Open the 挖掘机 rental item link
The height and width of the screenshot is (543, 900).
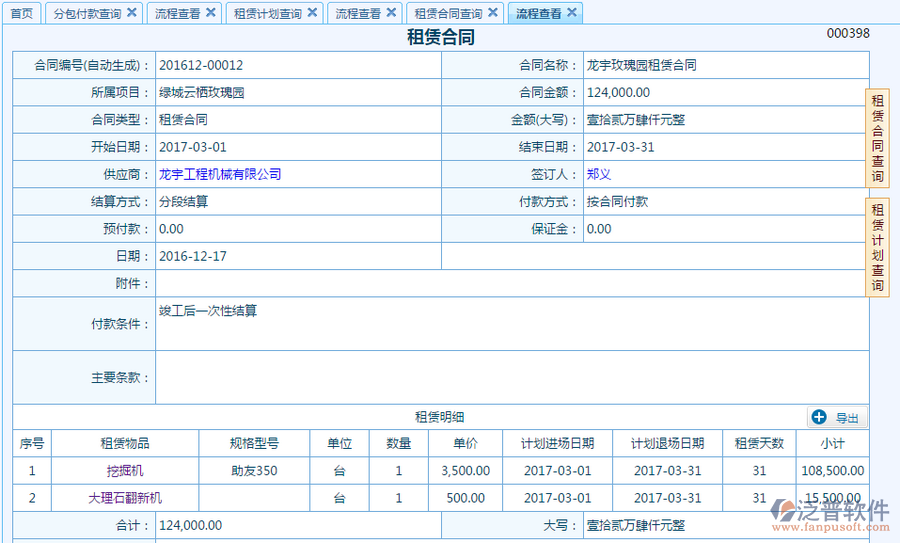[x=125, y=470]
